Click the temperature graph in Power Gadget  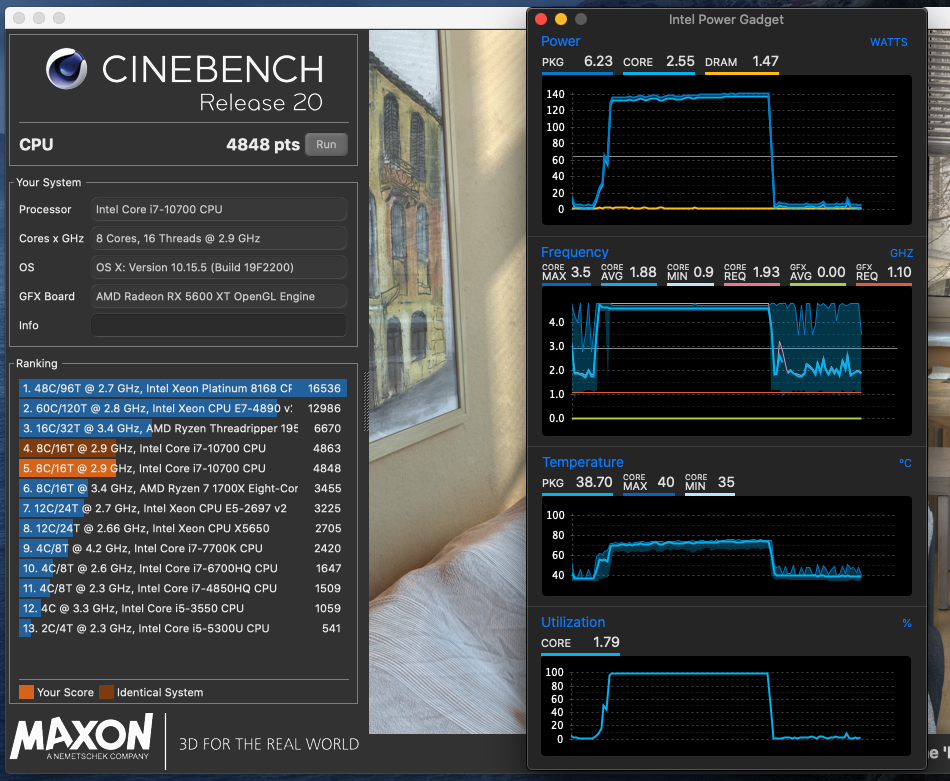coord(726,546)
